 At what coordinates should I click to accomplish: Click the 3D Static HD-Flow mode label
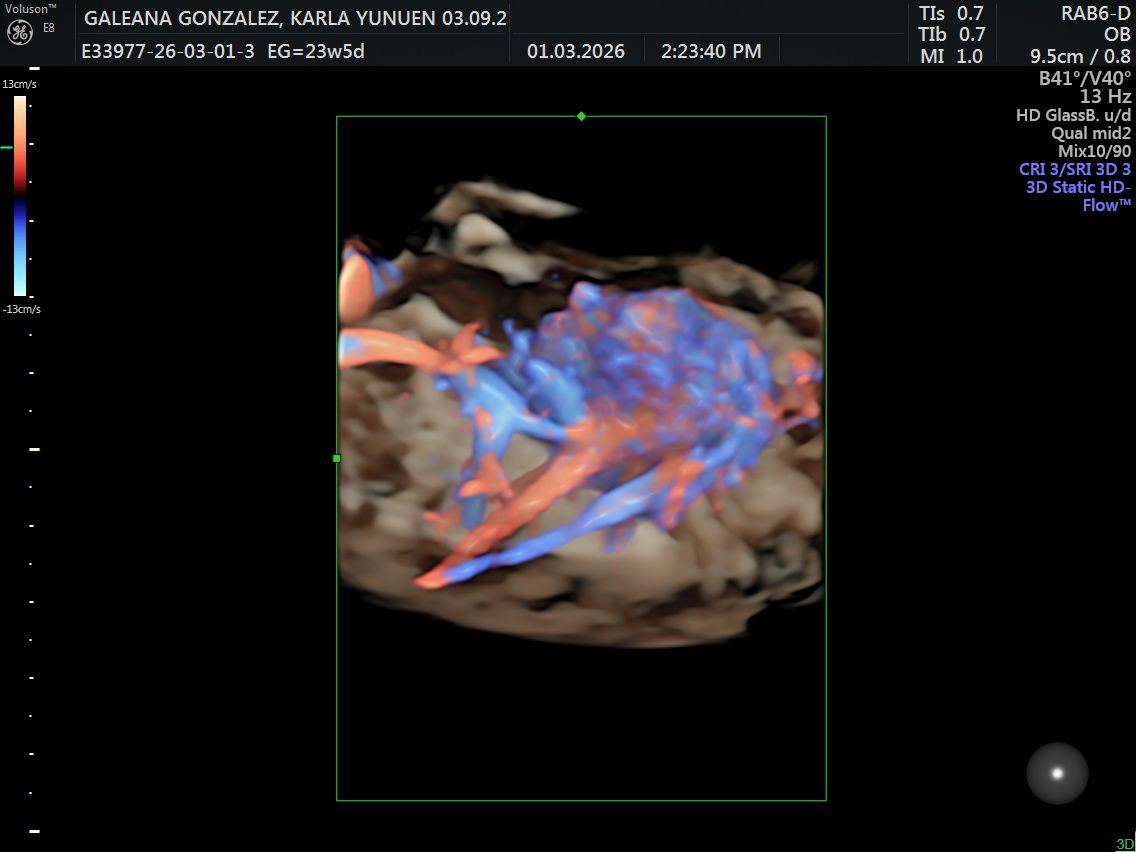pos(1079,196)
